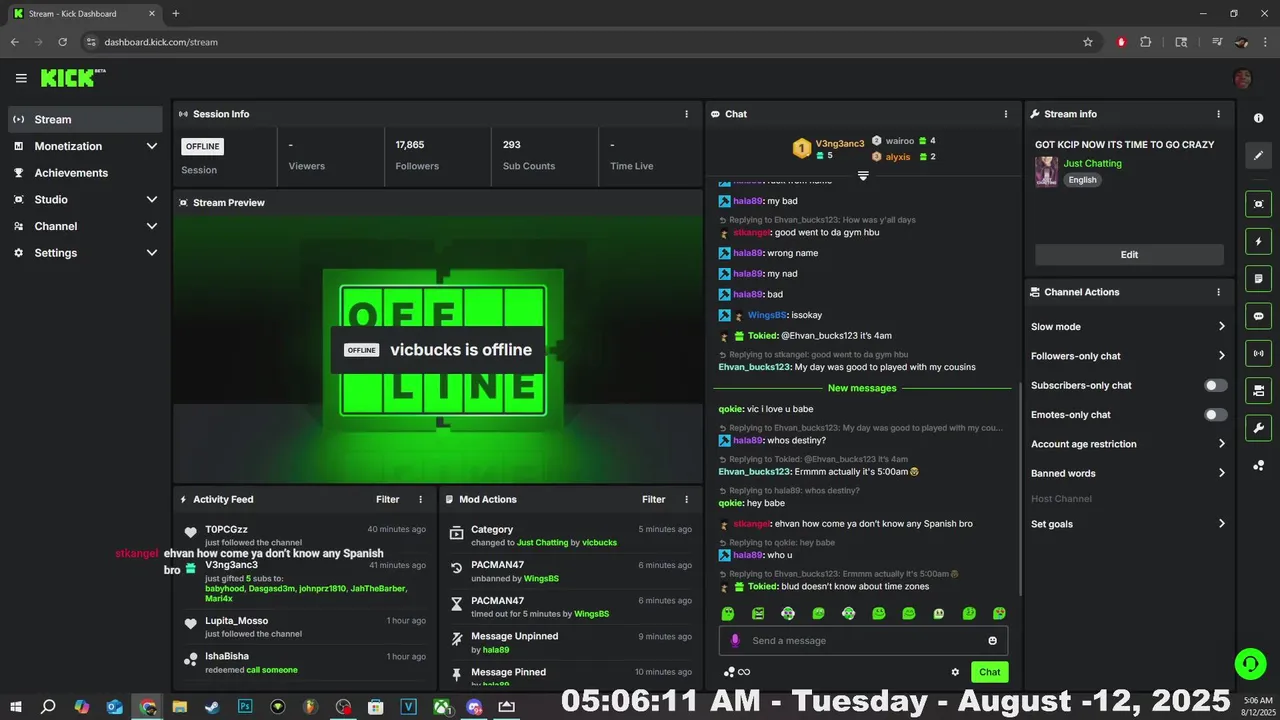Open the green support headset bubble
This screenshot has width=1280, height=720.
(1250, 663)
